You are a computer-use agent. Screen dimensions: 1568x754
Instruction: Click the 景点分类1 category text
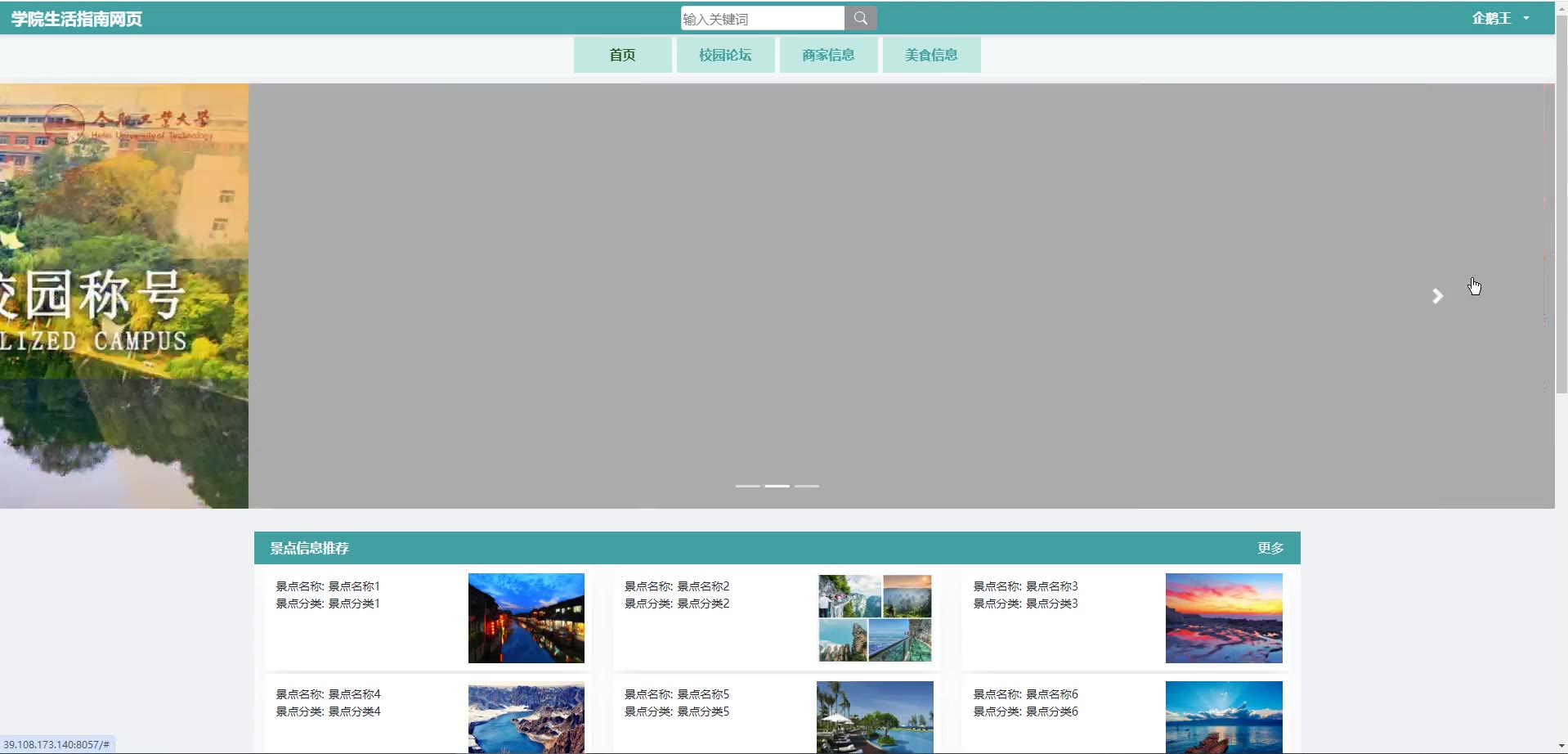354,604
